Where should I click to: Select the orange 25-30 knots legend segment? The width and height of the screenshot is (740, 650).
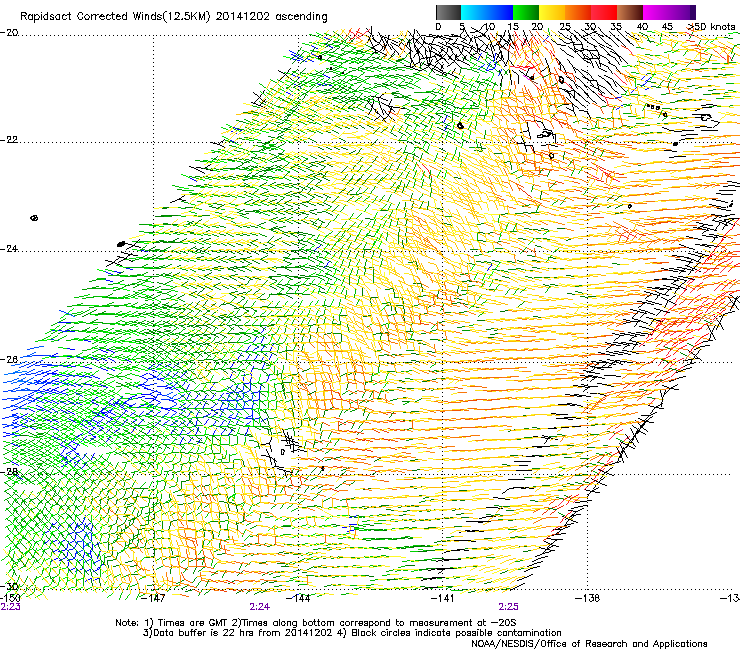[x=578, y=12]
